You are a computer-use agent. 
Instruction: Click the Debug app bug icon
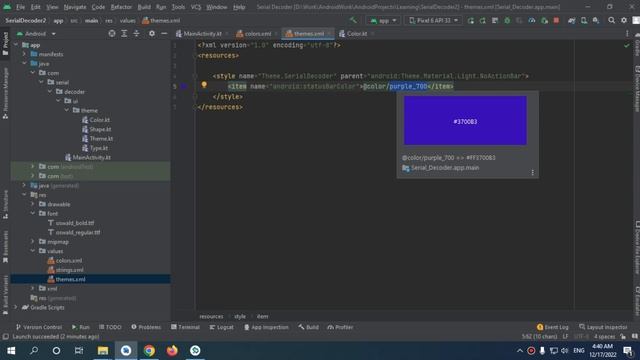point(507,20)
